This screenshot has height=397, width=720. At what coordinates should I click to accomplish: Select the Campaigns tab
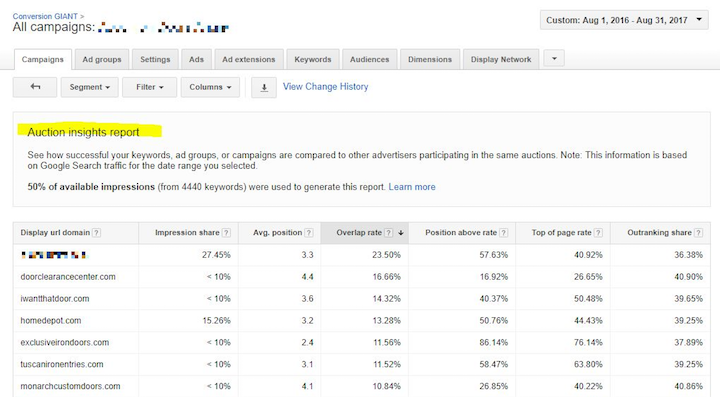[43, 60]
